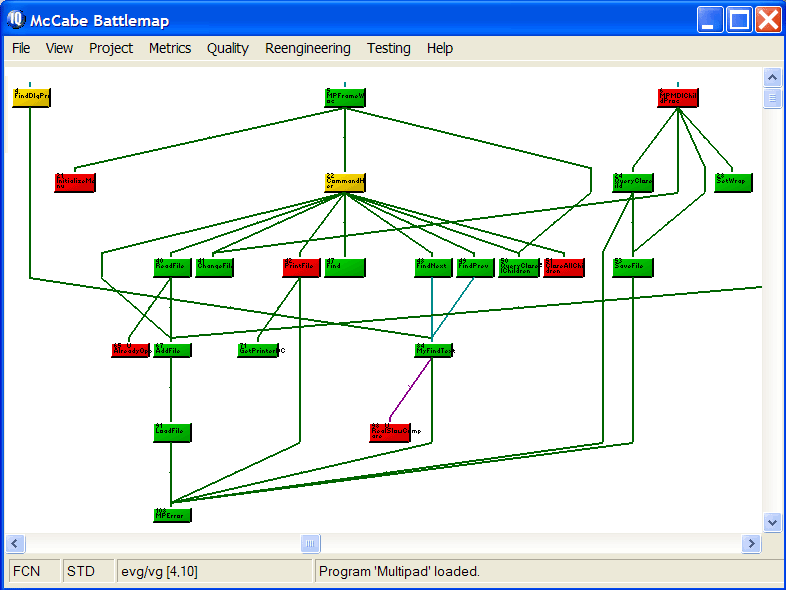The image size is (786, 590).
Task: Select the yellow FindDlgProc node
Action: tap(31, 97)
